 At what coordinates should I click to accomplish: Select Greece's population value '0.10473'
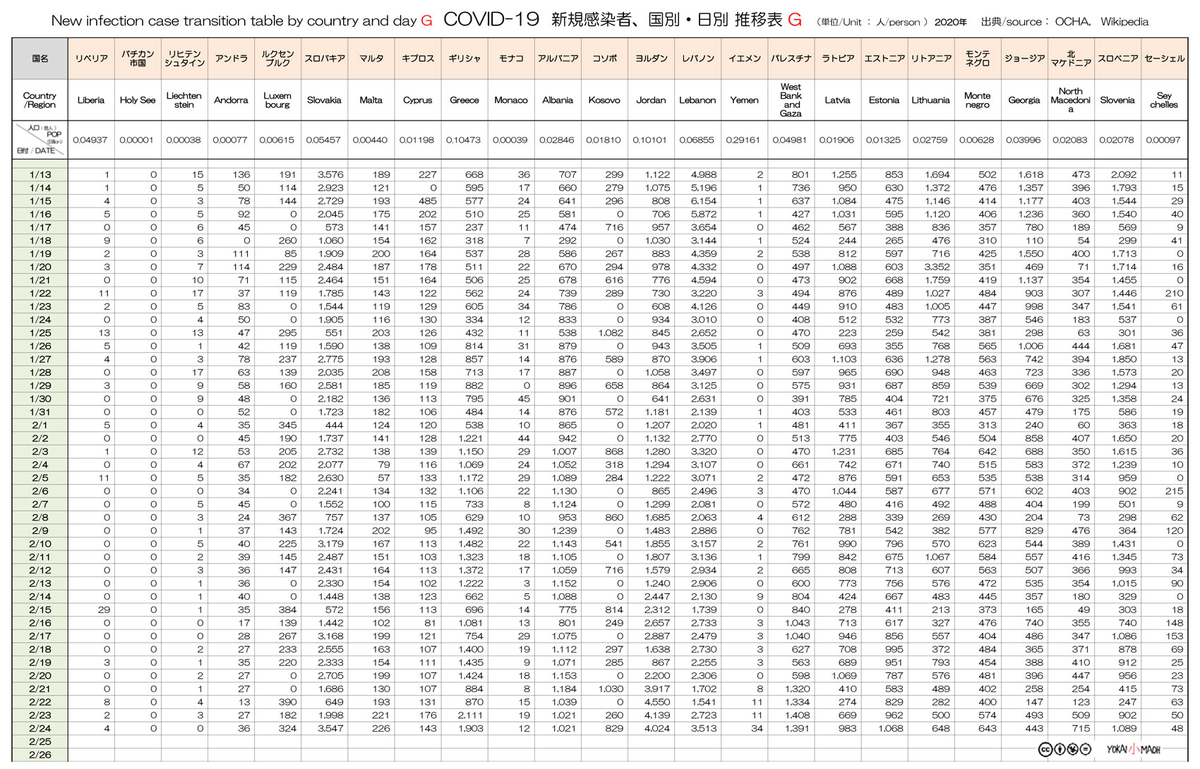click(x=464, y=140)
